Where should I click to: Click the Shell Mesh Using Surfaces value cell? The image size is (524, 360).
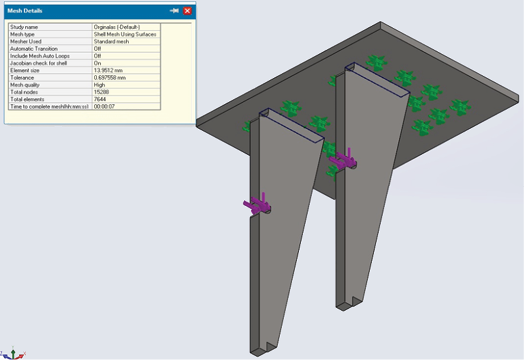[126, 34]
